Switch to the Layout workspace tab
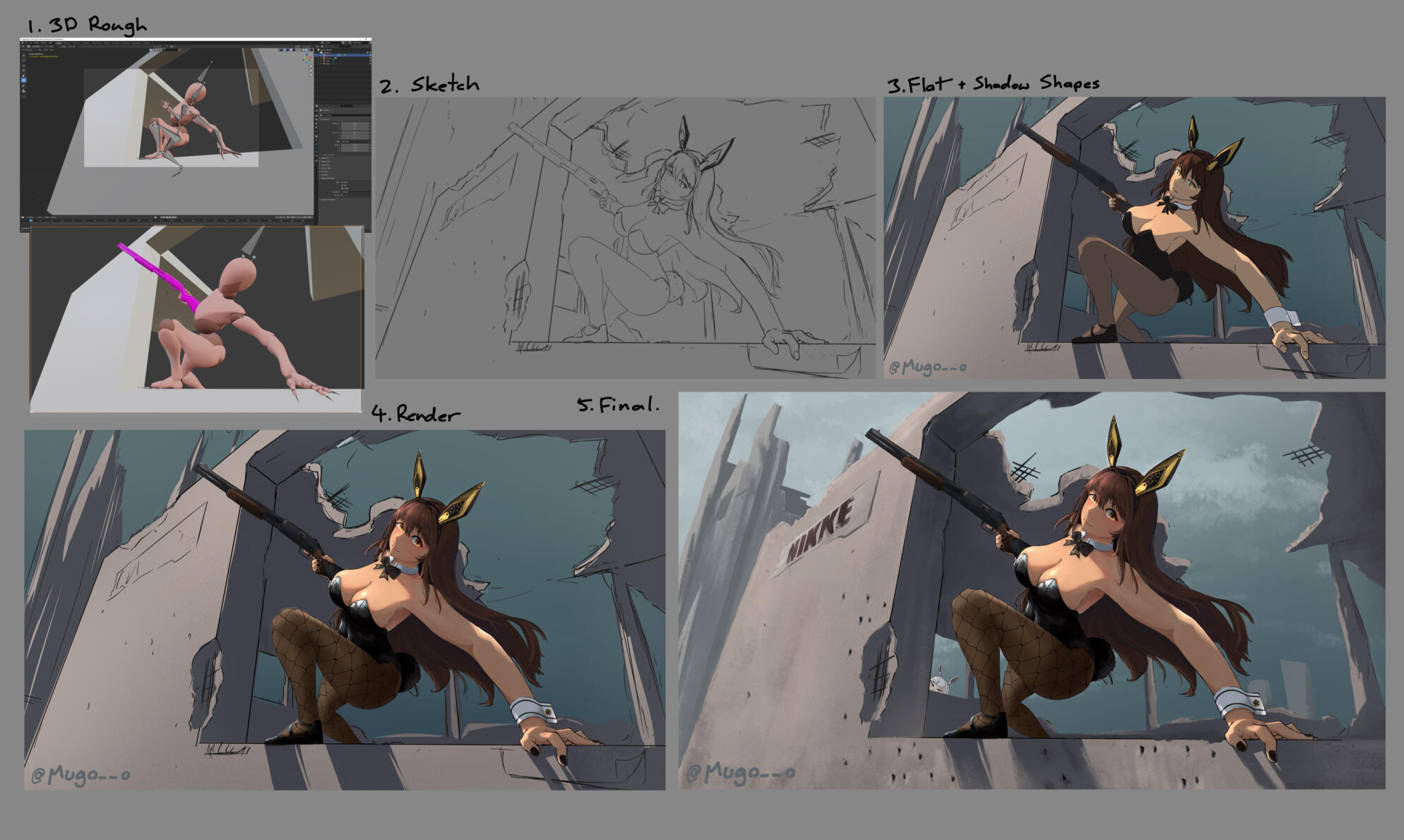The width and height of the screenshot is (1404, 840). 59,43
